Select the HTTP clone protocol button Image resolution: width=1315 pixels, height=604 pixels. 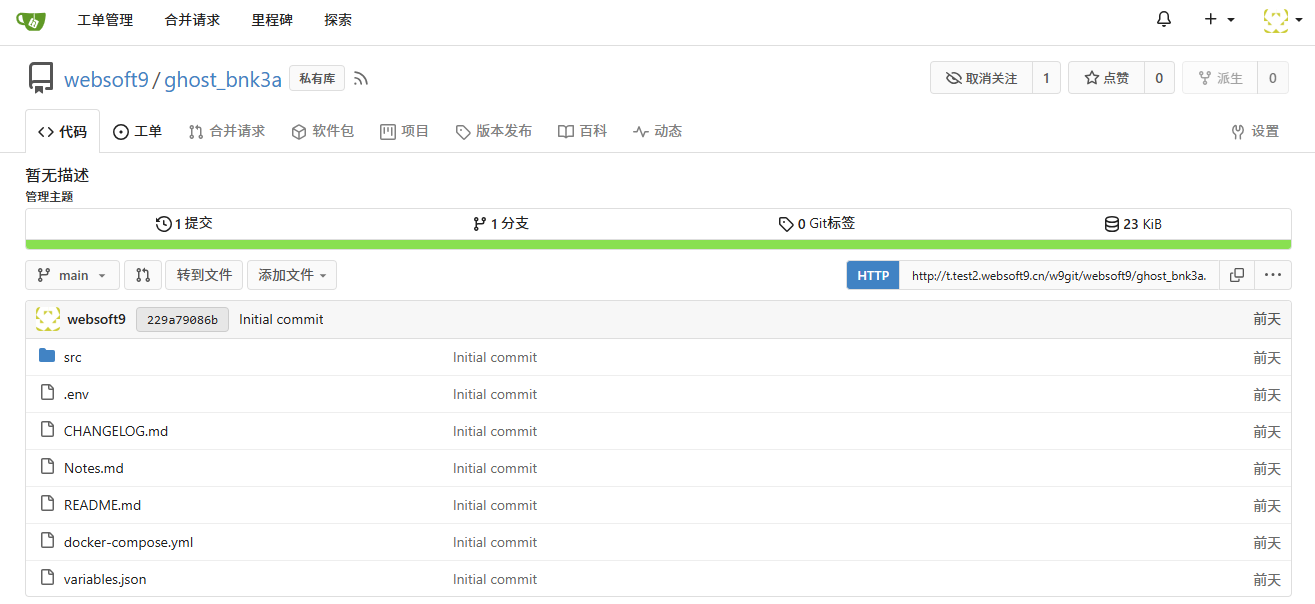[x=873, y=275]
